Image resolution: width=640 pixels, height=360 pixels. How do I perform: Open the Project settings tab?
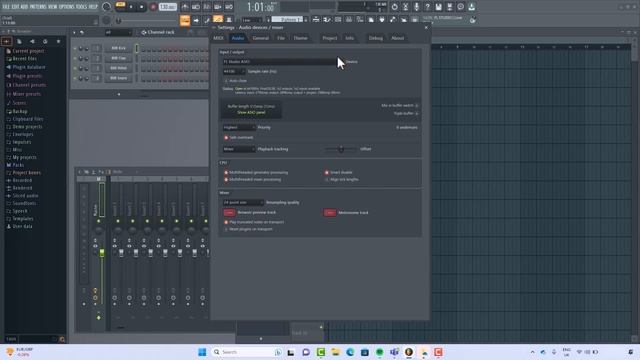(x=329, y=38)
